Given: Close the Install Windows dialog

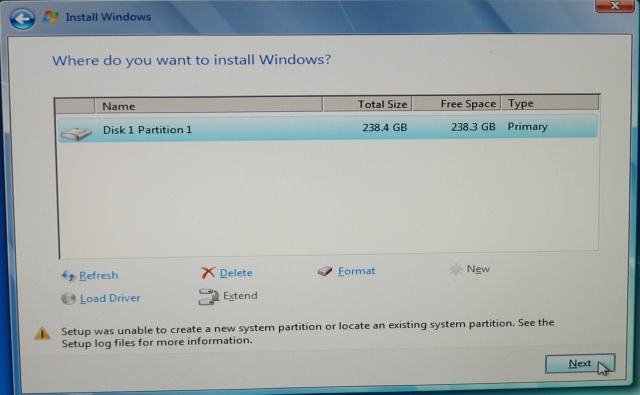Looking at the screenshot, I should (x=615, y=6).
